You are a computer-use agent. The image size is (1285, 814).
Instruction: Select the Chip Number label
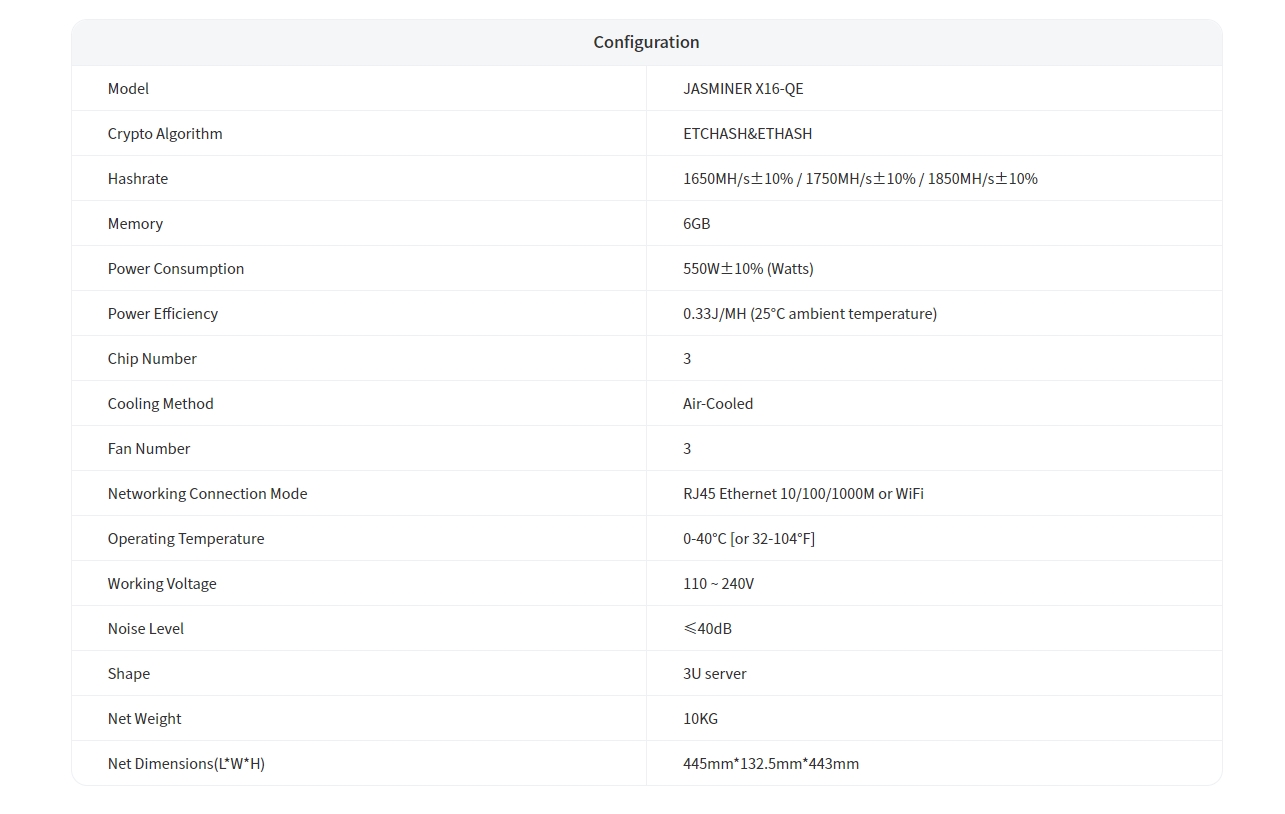(152, 359)
